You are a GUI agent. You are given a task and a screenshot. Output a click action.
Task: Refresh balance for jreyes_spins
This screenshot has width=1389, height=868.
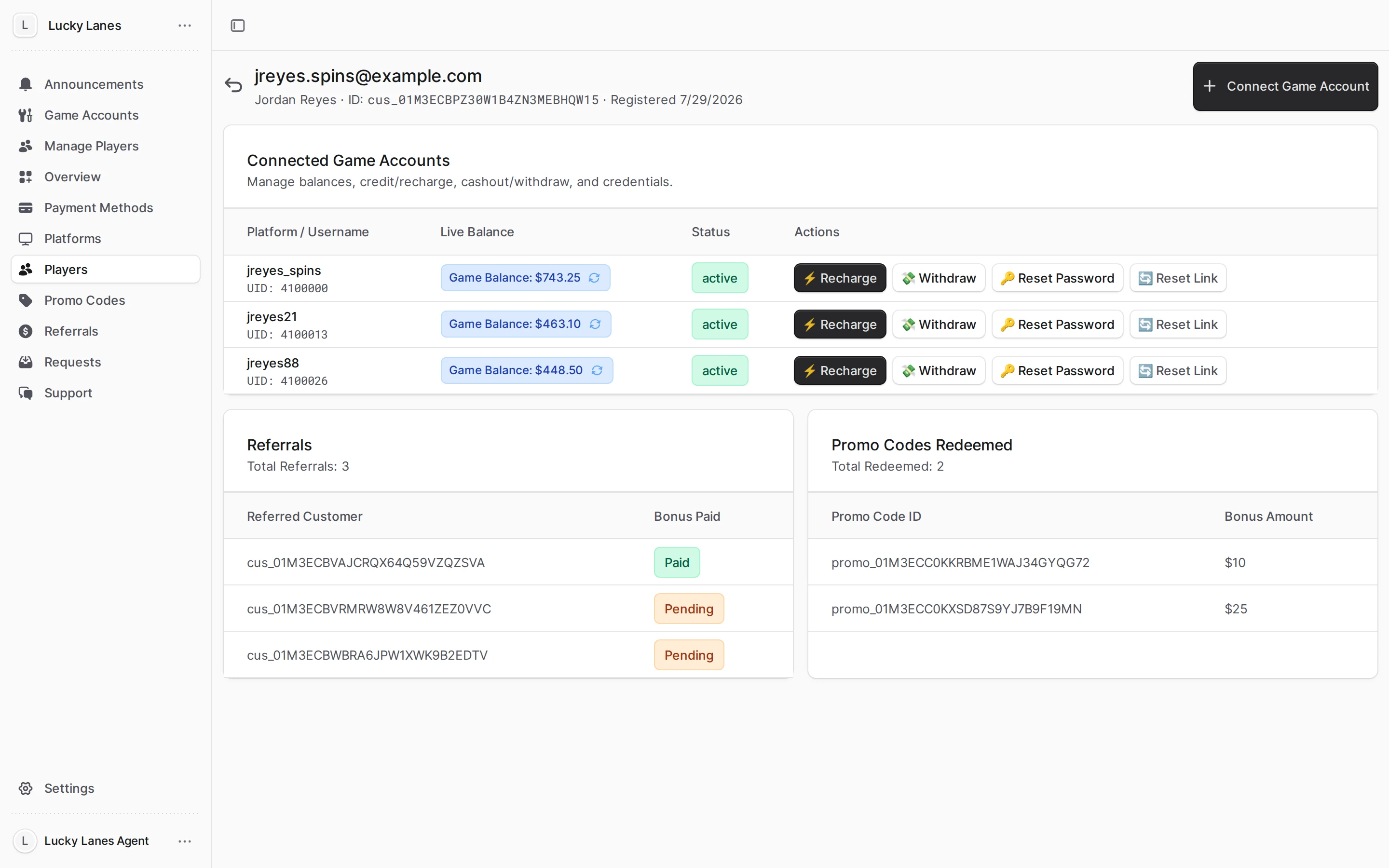pyautogui.click(x=594, y=278)
